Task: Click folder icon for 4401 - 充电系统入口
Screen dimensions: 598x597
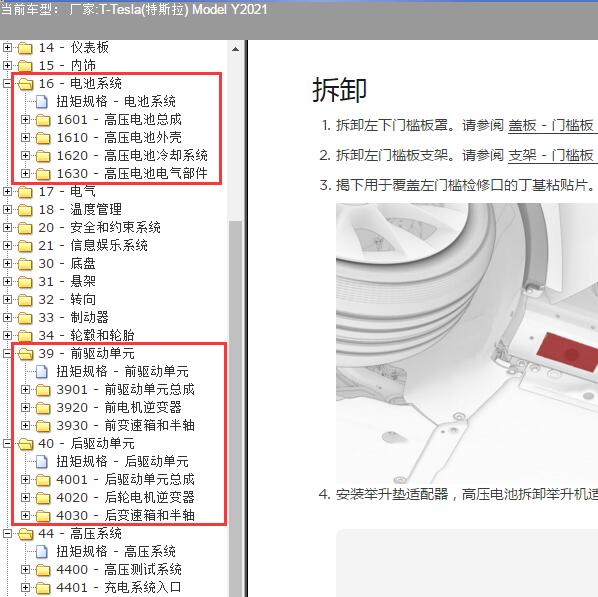Action: click(43, 588)
